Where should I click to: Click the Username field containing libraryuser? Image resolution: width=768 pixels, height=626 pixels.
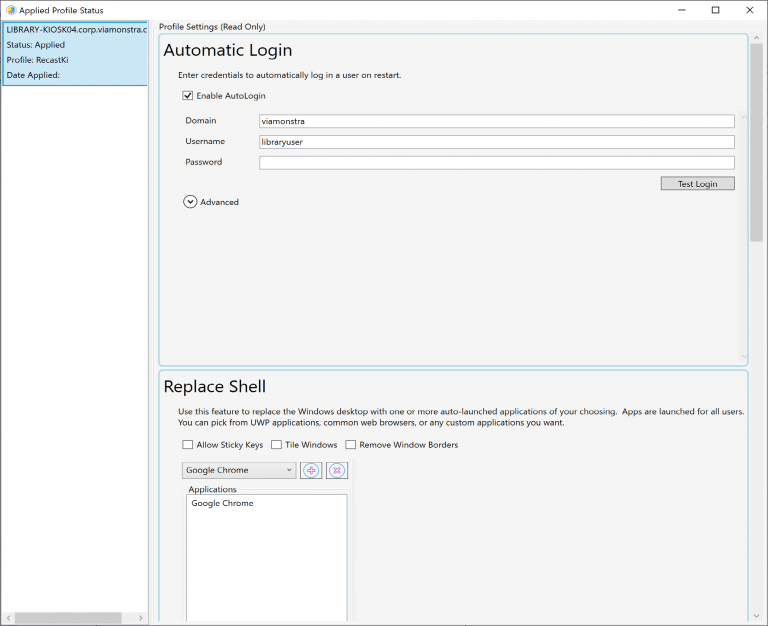[496, 142]
